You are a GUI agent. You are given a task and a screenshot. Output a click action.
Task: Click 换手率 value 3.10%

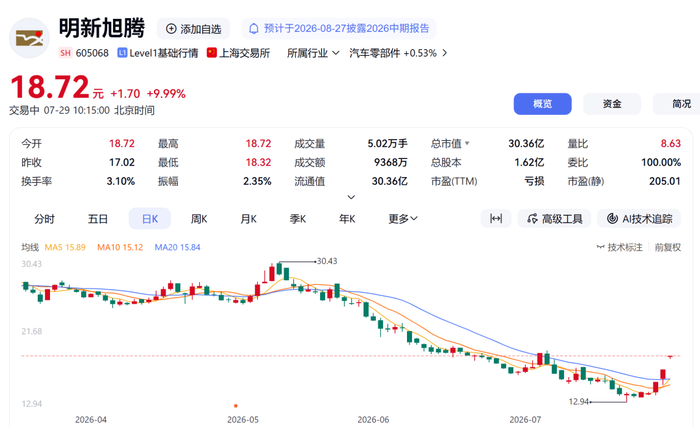tap(121, 181)
